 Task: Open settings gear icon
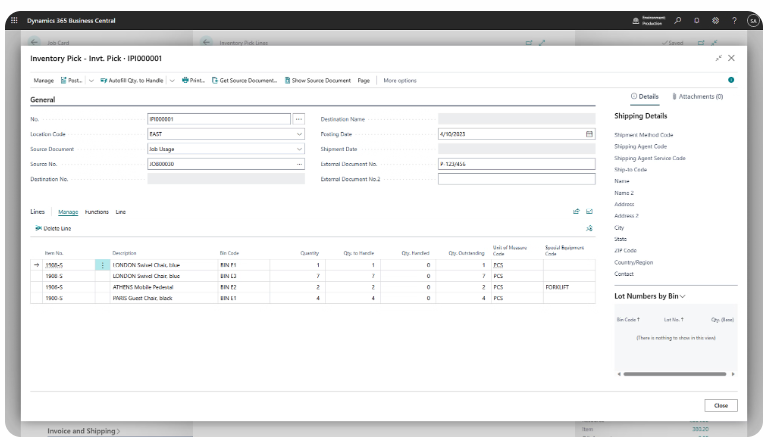point(715,20)
